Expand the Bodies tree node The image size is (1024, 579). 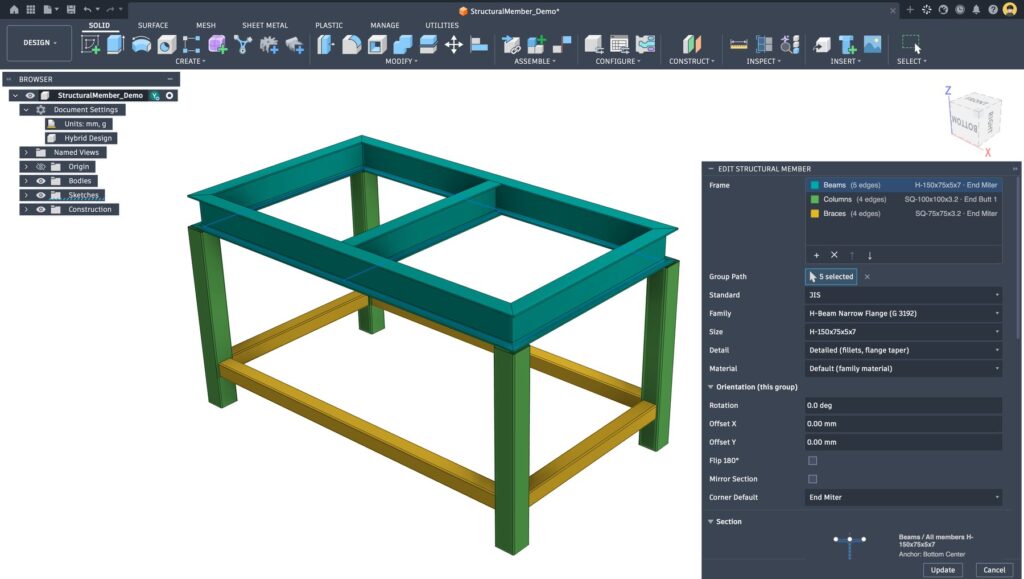26,181
